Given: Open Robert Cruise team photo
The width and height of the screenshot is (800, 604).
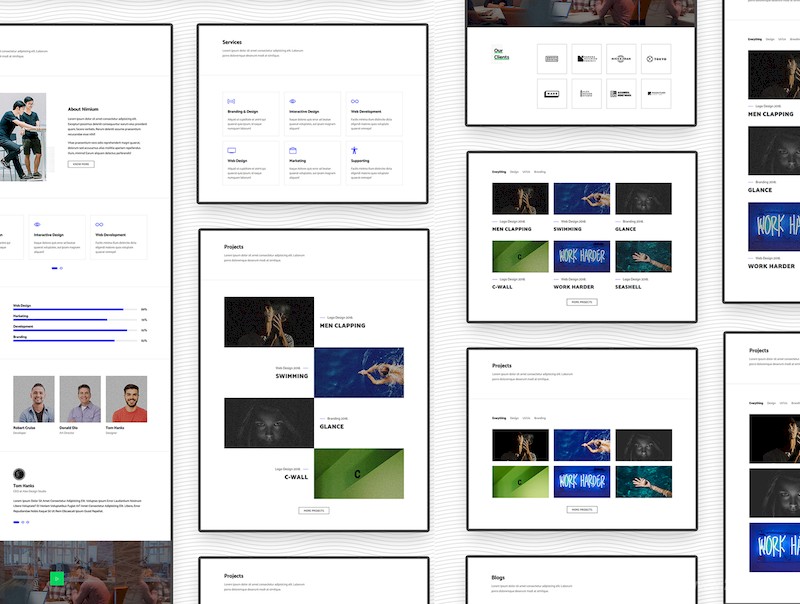Looking at the screenshot, I should (34, 399).
